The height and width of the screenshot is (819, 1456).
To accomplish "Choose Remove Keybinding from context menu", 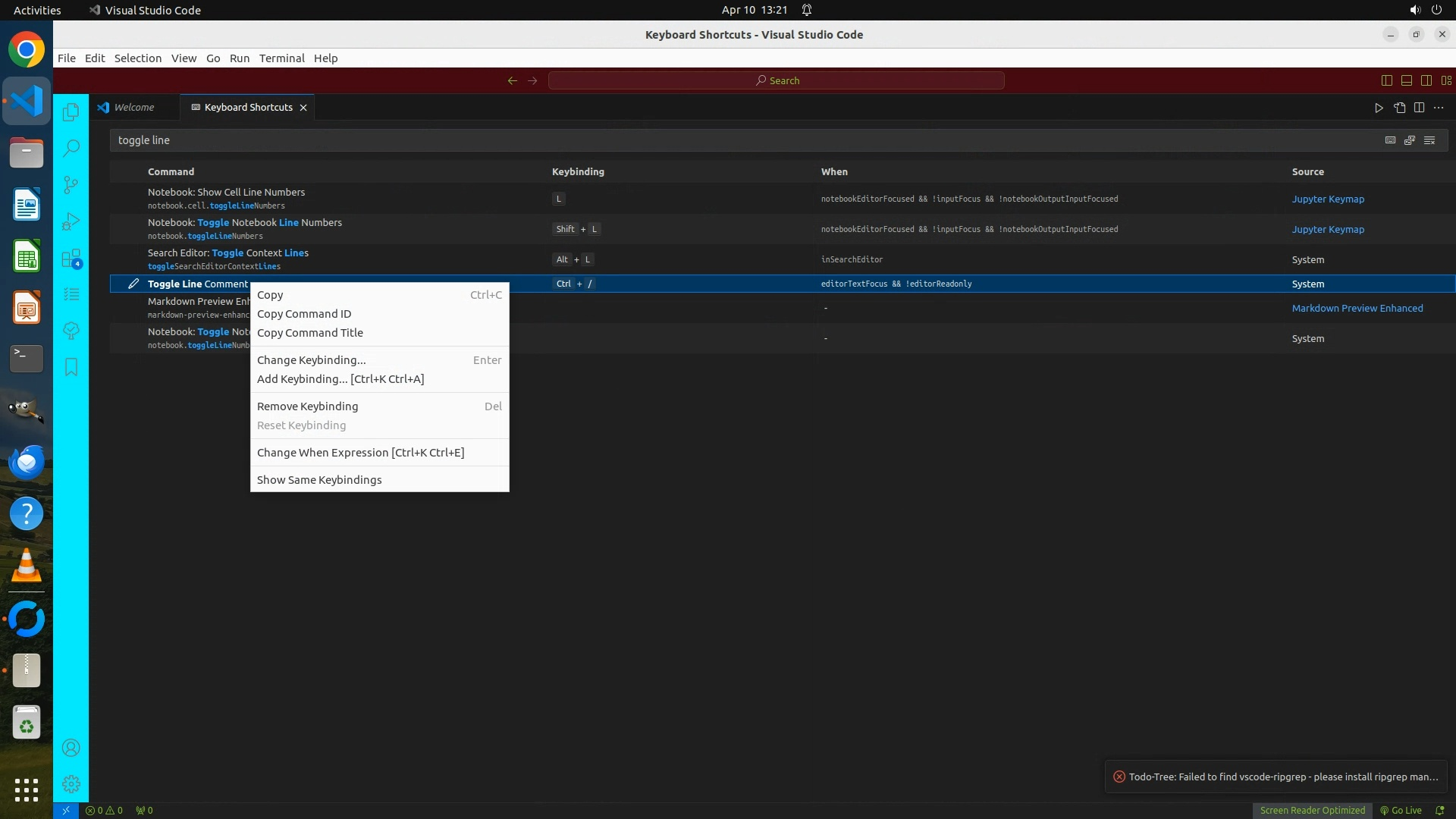I will point(307,406).
